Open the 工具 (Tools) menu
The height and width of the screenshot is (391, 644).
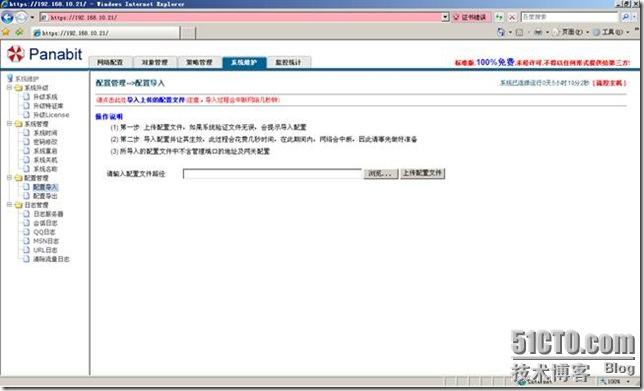point(611,32)
